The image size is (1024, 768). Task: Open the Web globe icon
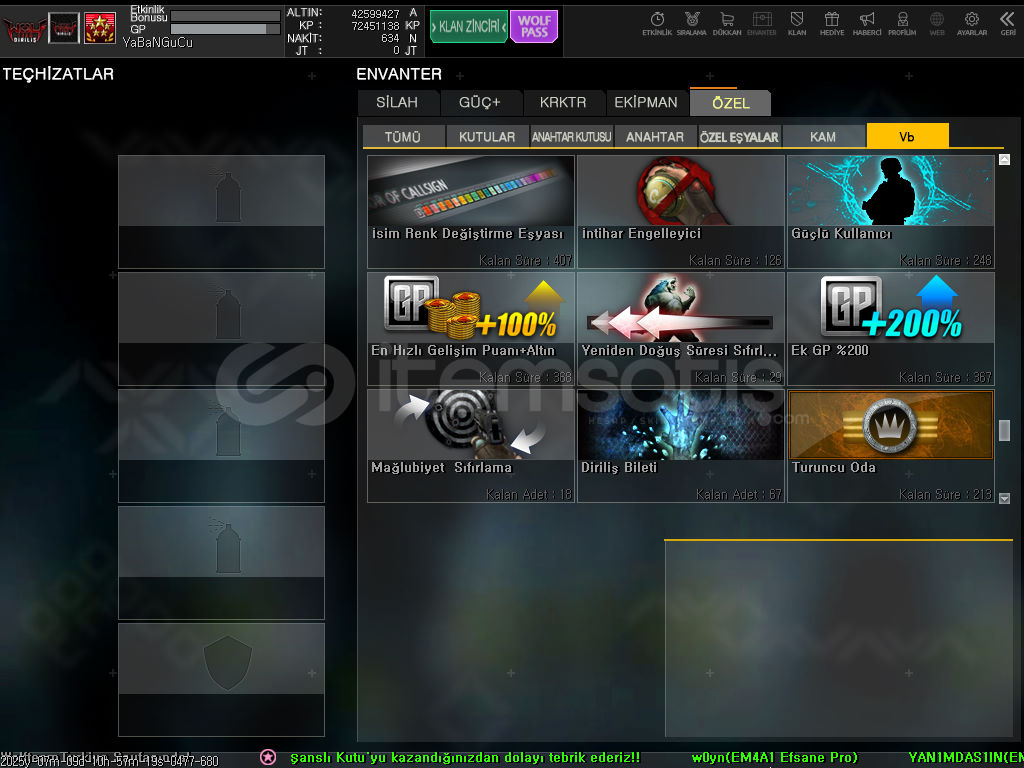tap(936, 24)
